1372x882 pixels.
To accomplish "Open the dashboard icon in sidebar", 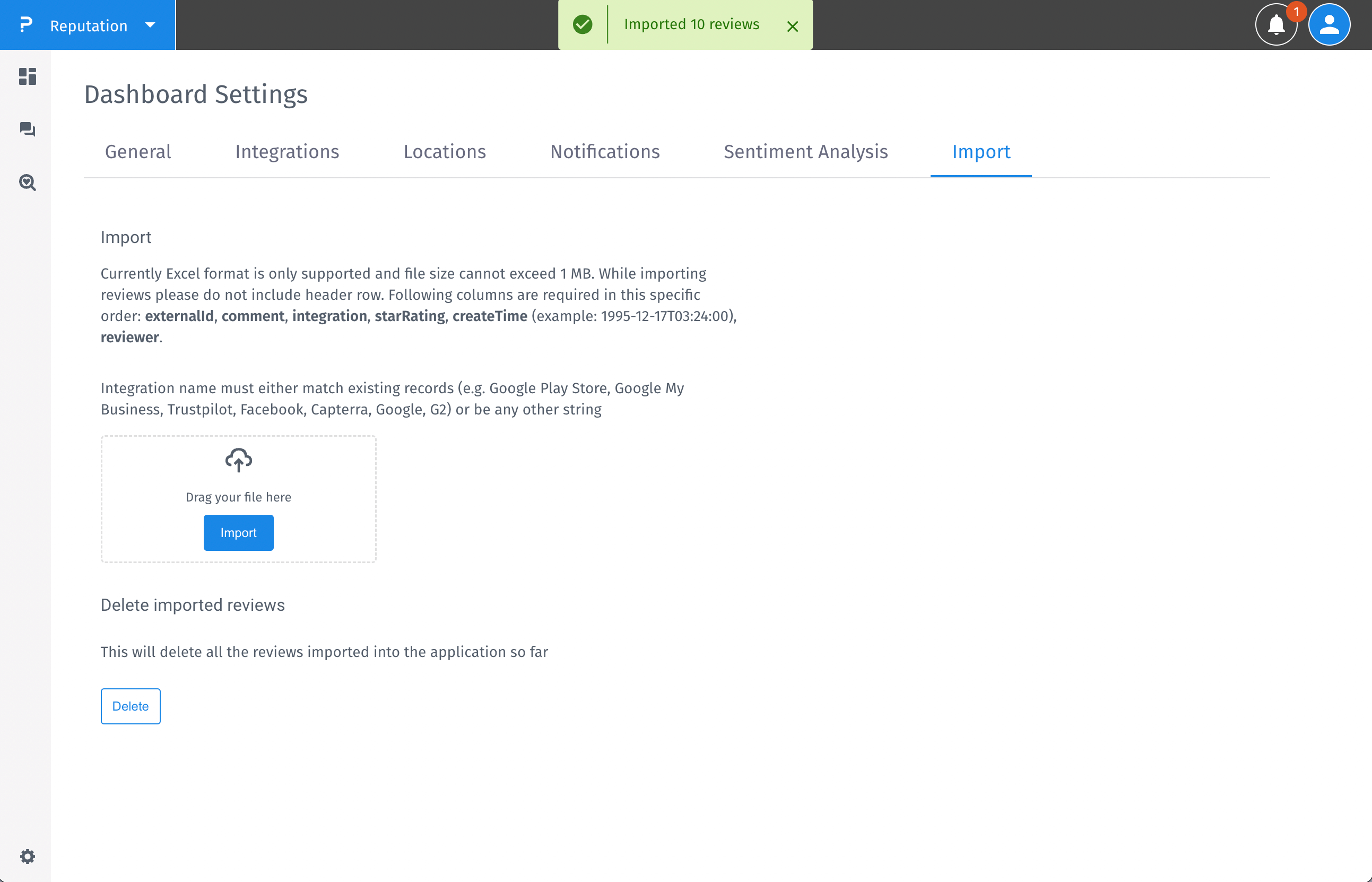I will click(28, 76).
